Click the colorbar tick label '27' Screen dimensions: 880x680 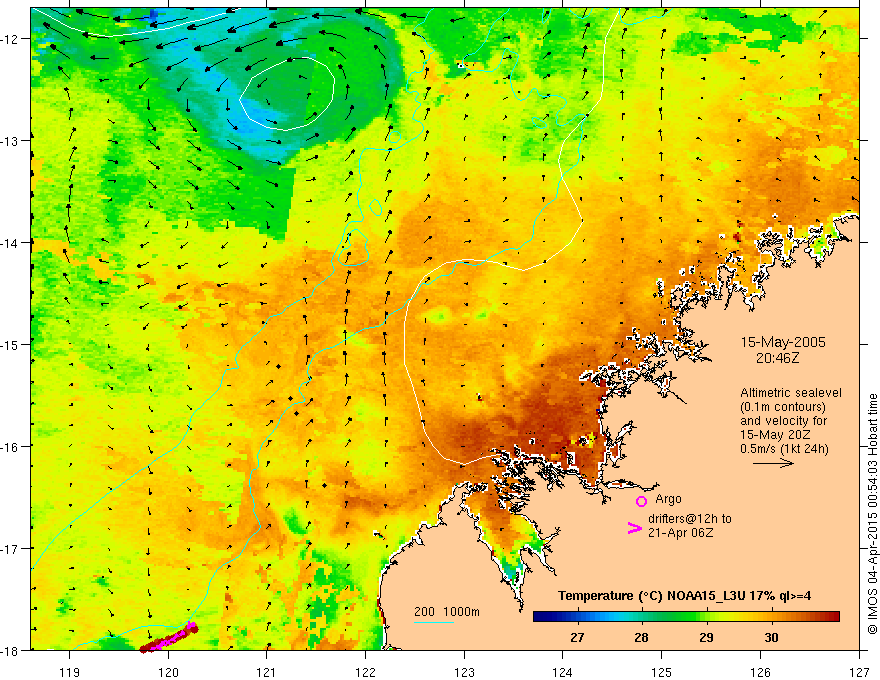pyautogui.click(x=577, y=637)
